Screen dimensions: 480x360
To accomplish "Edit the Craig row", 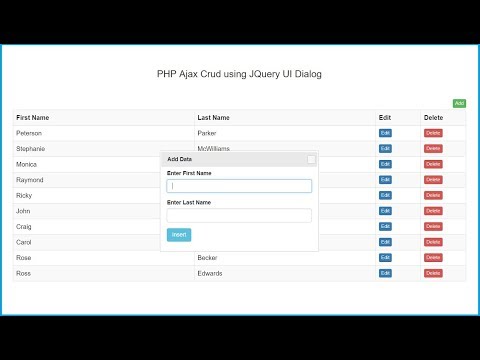I will [385, 227].
